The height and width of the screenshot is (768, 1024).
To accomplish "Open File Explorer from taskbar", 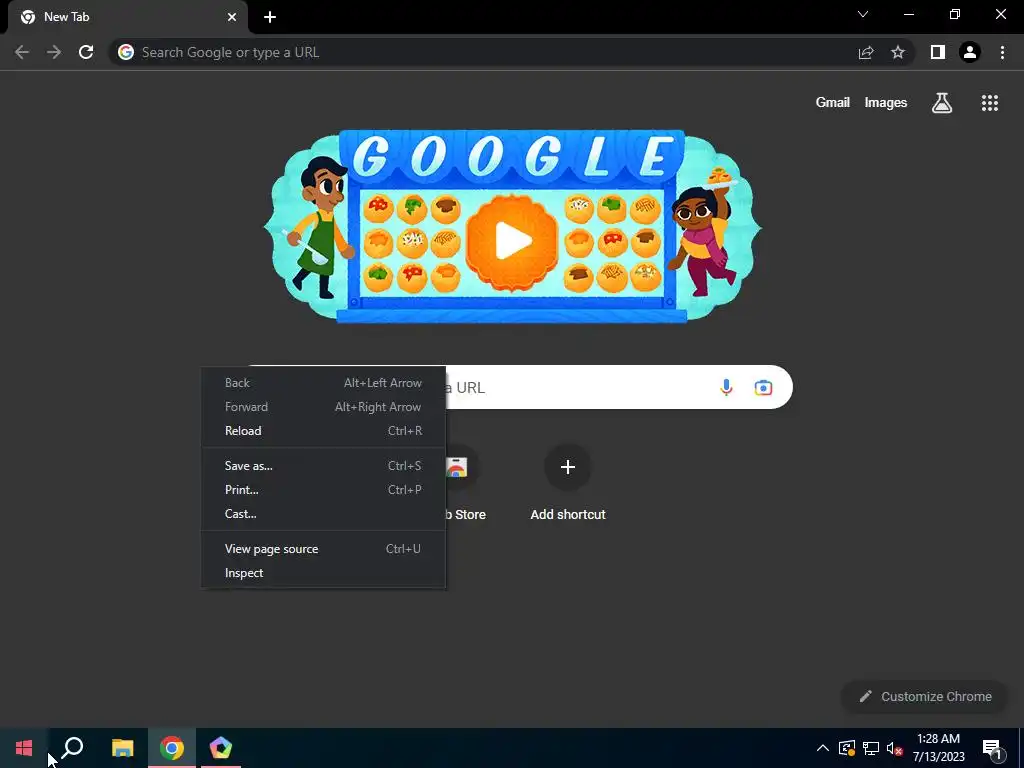I will coord(122,748).
